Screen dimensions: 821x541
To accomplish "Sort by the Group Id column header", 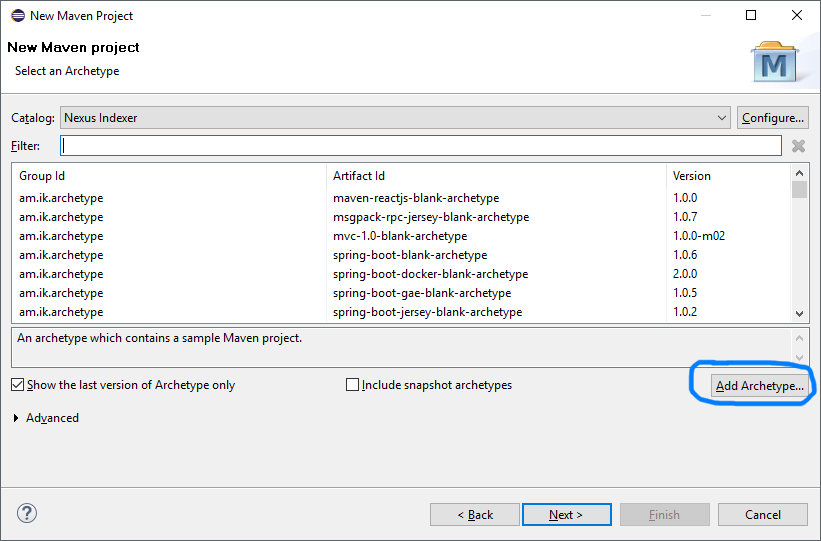I will 169,176.
